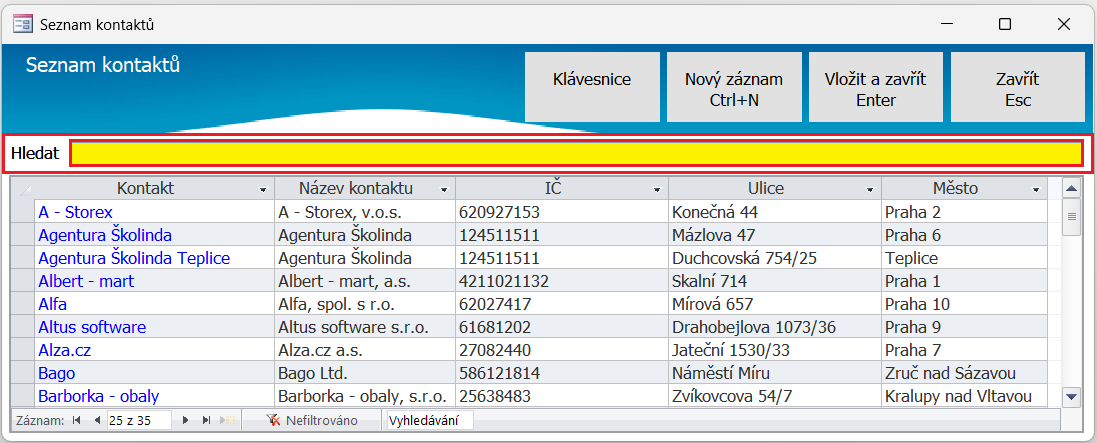The image size is (1097, 443).
Task: Open the Ulice column filter dropdown
Action: (870, 189)
